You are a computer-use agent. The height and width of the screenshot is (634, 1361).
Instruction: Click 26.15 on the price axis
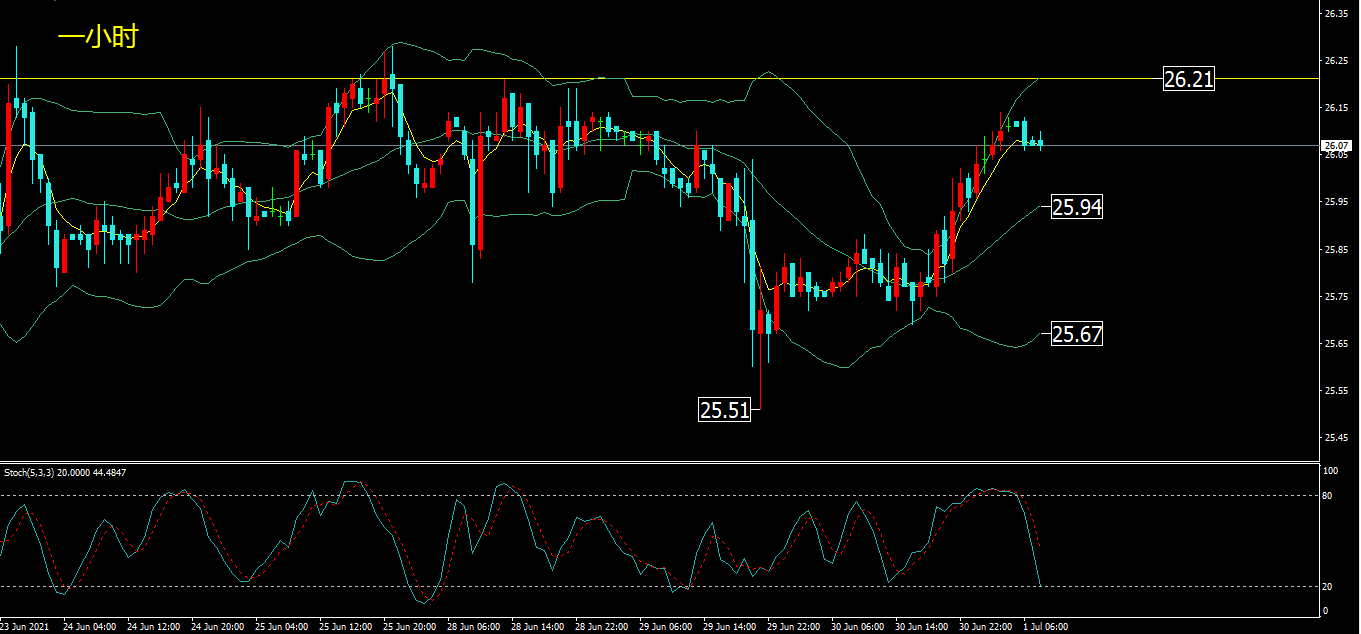(1336, 108)
